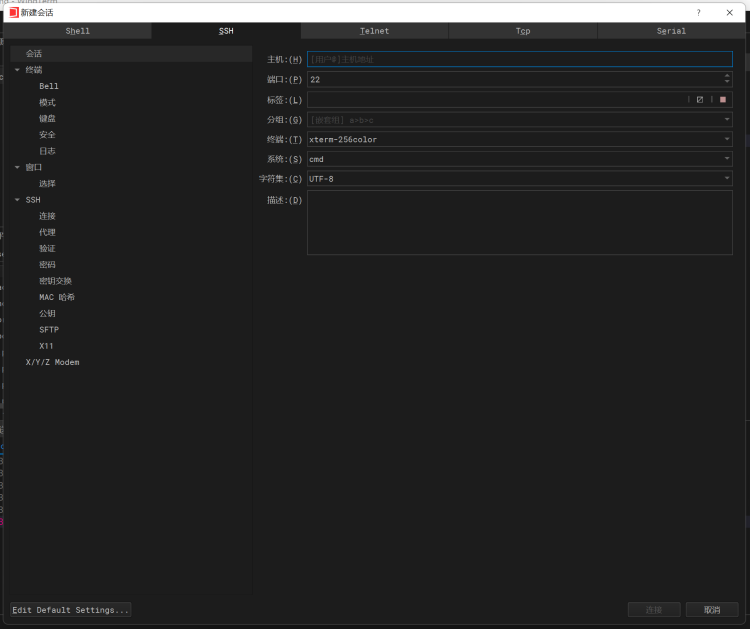The width and height of the screenshot is (750, 629).
Task: Click the 描述 description text area
Action: point(519,222)
